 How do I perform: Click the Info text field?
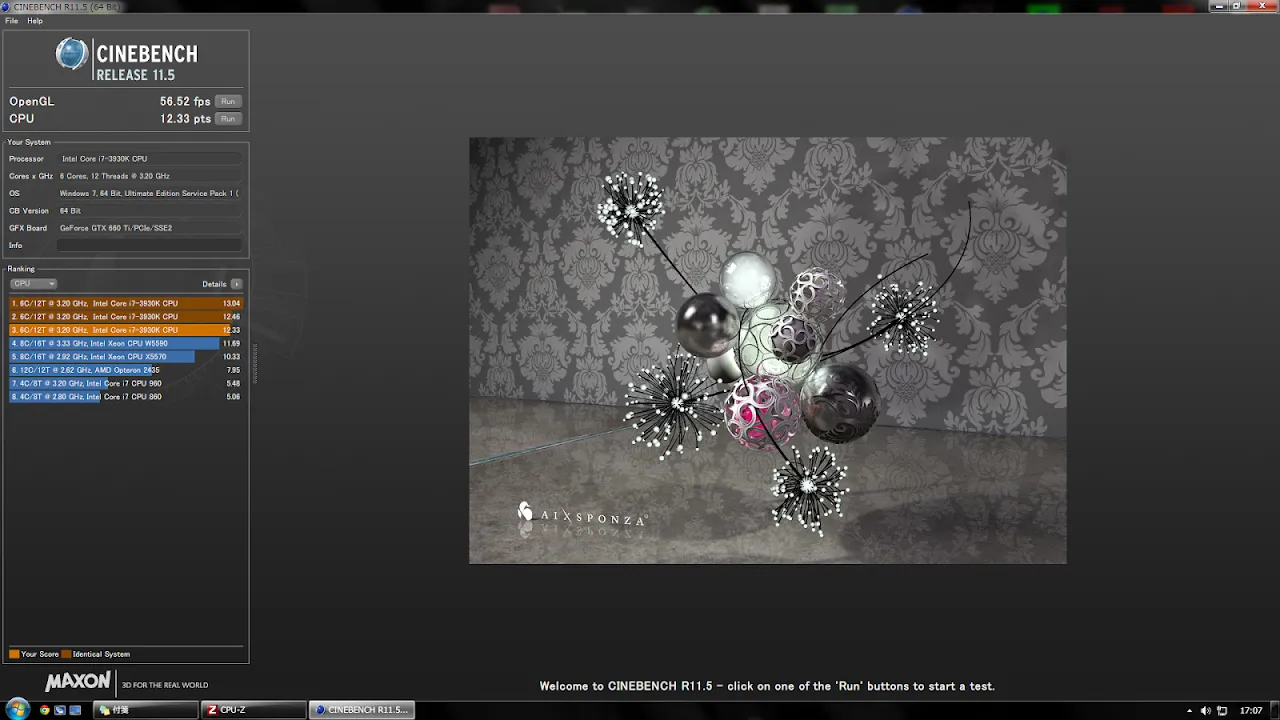pyautogui.click(x=148, y=245)
